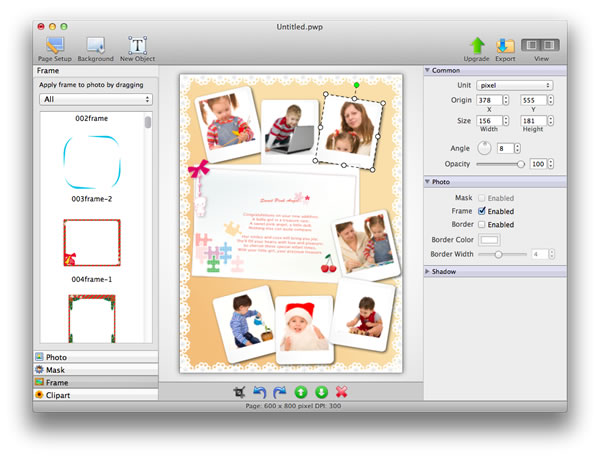
Task: Click the Background toolbar icon
Action: 96,46
